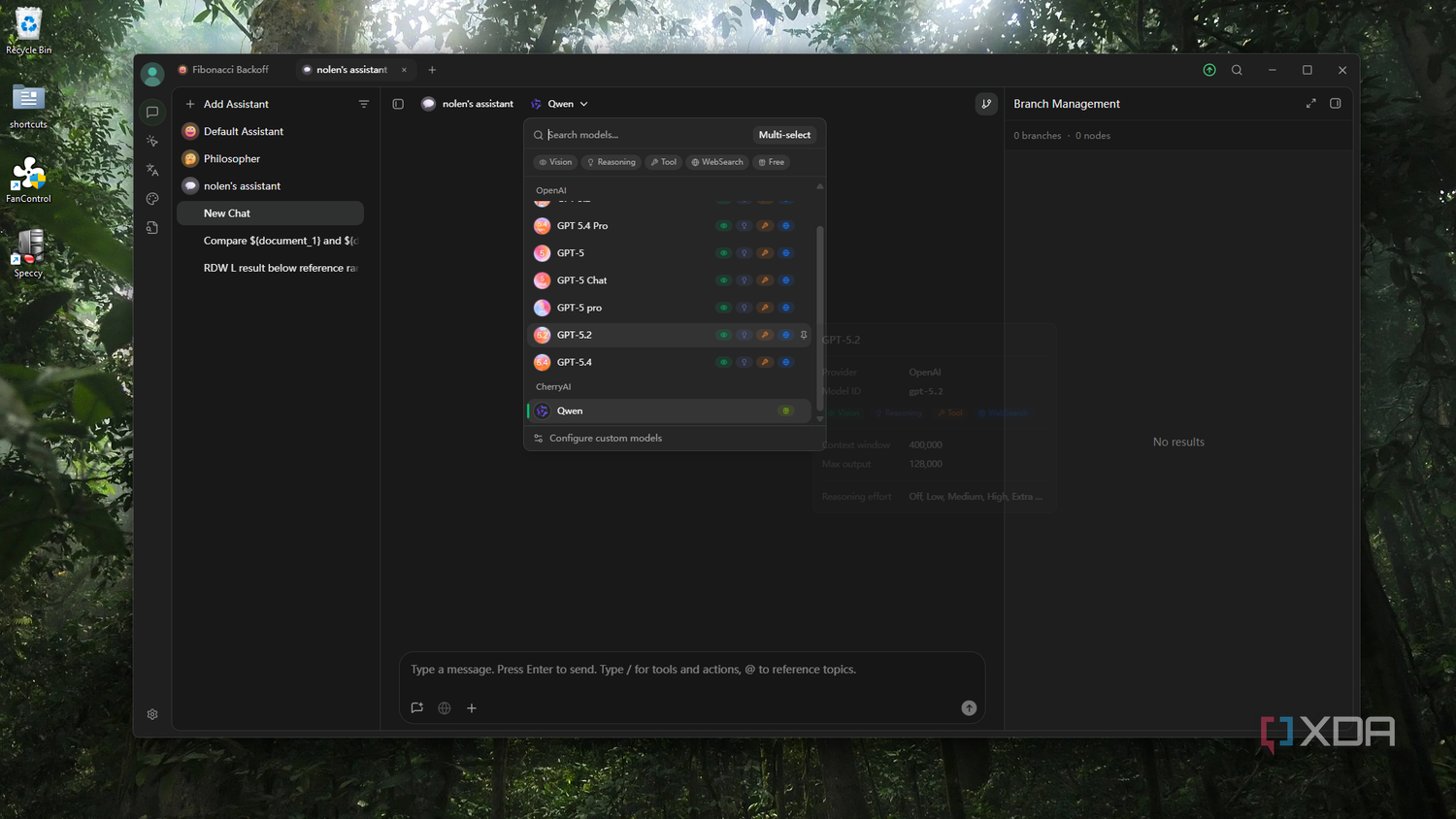Click nolen's assistant name in chat header
The width and height of the screenshot is (1456, 819).
click(x=478, y=104)
